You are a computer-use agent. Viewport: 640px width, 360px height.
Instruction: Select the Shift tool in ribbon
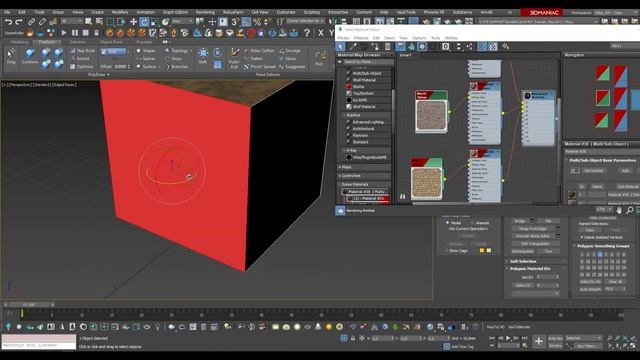click(x=203, y=56)
